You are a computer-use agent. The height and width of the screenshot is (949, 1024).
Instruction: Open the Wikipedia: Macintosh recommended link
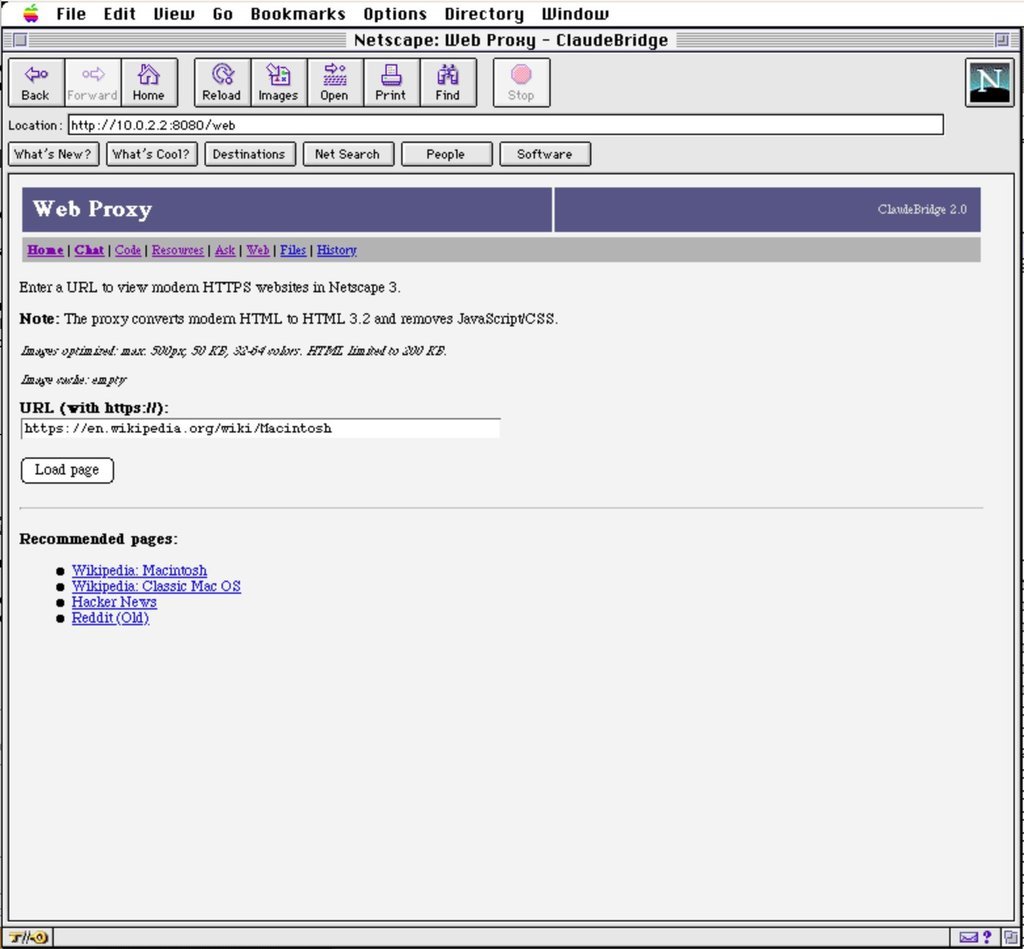(x=139, y=570)
